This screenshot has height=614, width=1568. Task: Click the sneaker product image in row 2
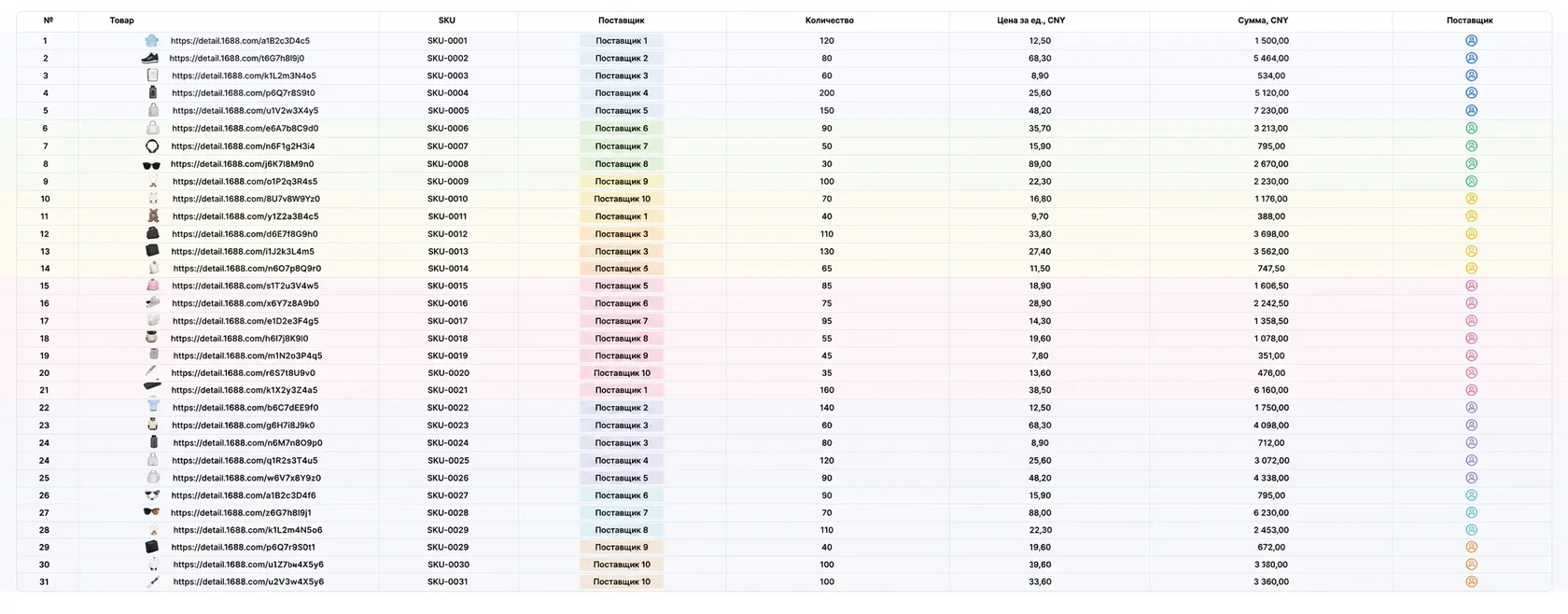click(150, 58)
